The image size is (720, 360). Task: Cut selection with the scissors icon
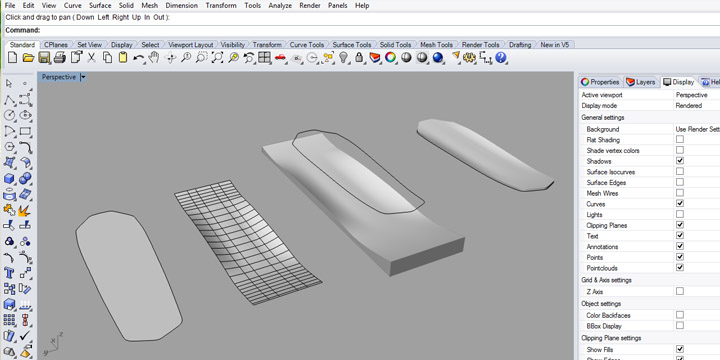pos(91,57)
